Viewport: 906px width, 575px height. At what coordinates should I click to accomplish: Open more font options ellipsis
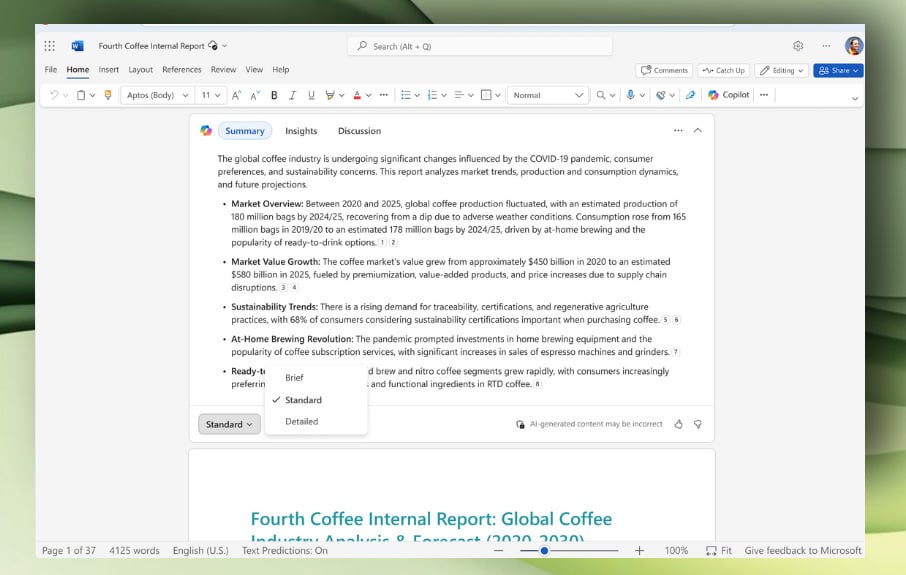pos(384,95)
